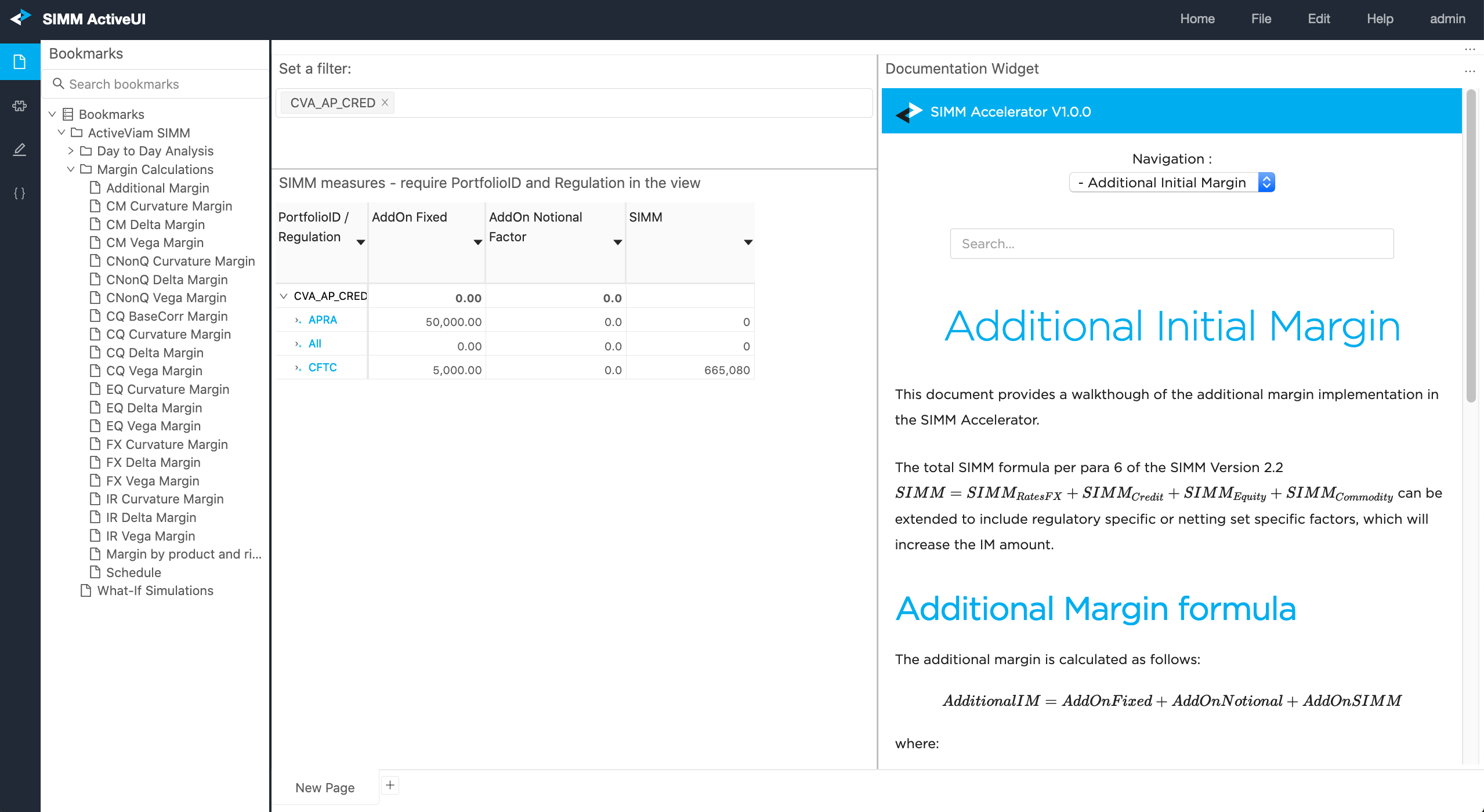Collapse the CVA_AP_CRED table row
Viewport: 1484px width, 812px height.
[x=284, y=296]
